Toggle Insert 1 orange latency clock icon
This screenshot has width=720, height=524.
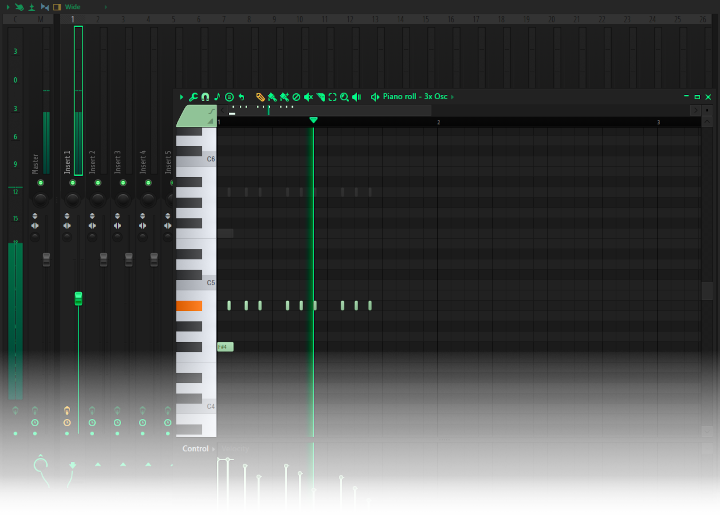click(67, 423)
